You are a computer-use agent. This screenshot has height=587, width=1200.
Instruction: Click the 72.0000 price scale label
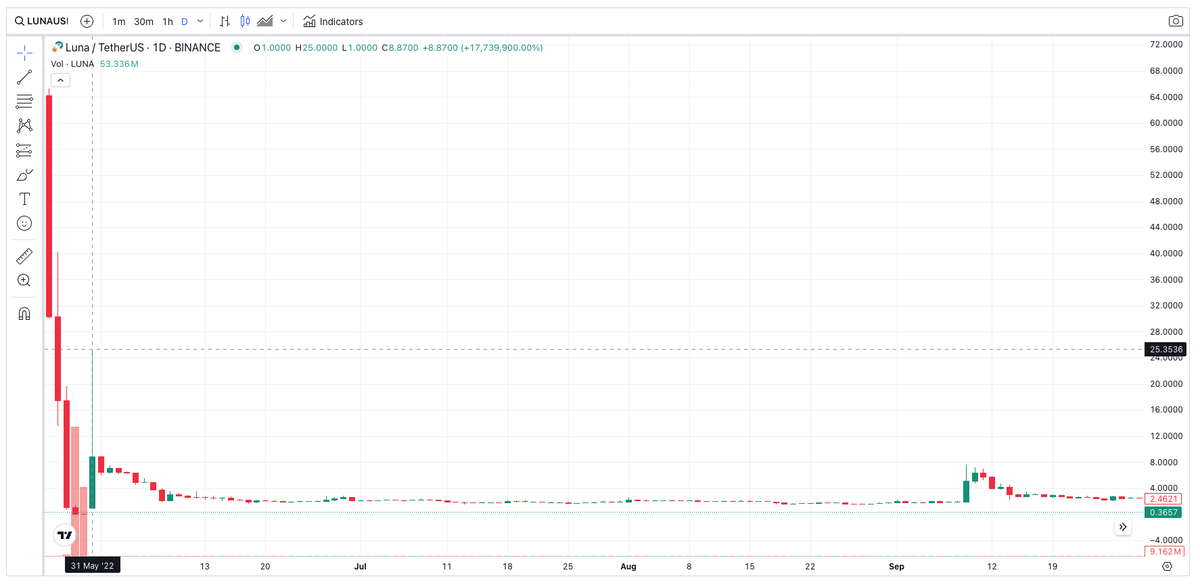[1167, 45]
